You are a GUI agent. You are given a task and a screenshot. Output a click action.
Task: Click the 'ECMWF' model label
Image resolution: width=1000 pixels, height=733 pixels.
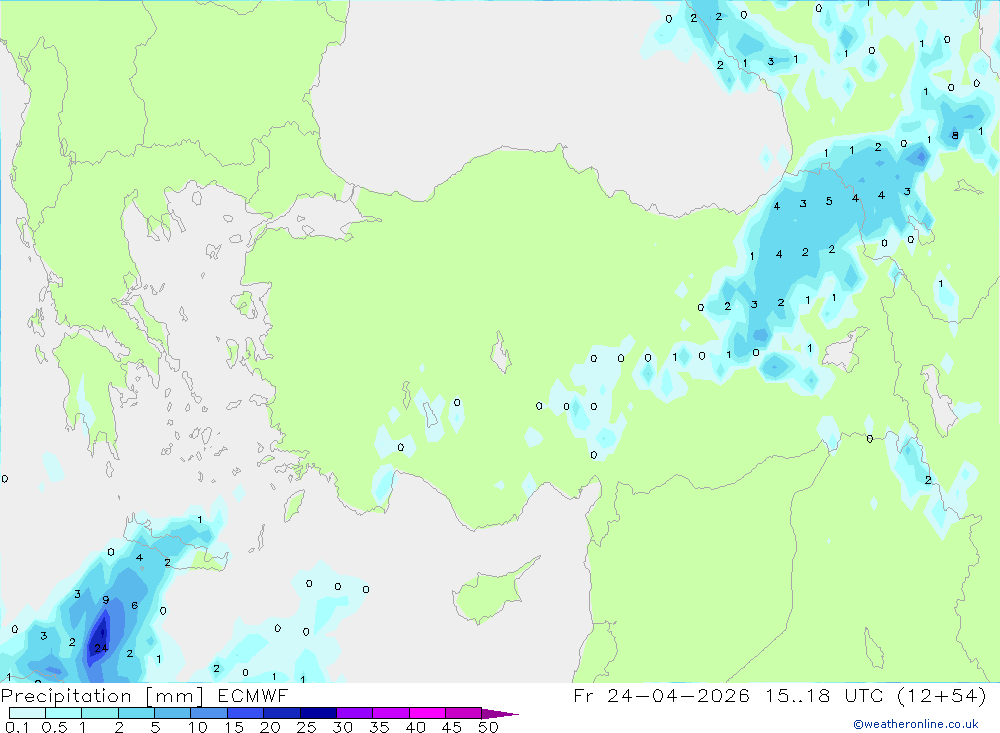click(253, 695)
